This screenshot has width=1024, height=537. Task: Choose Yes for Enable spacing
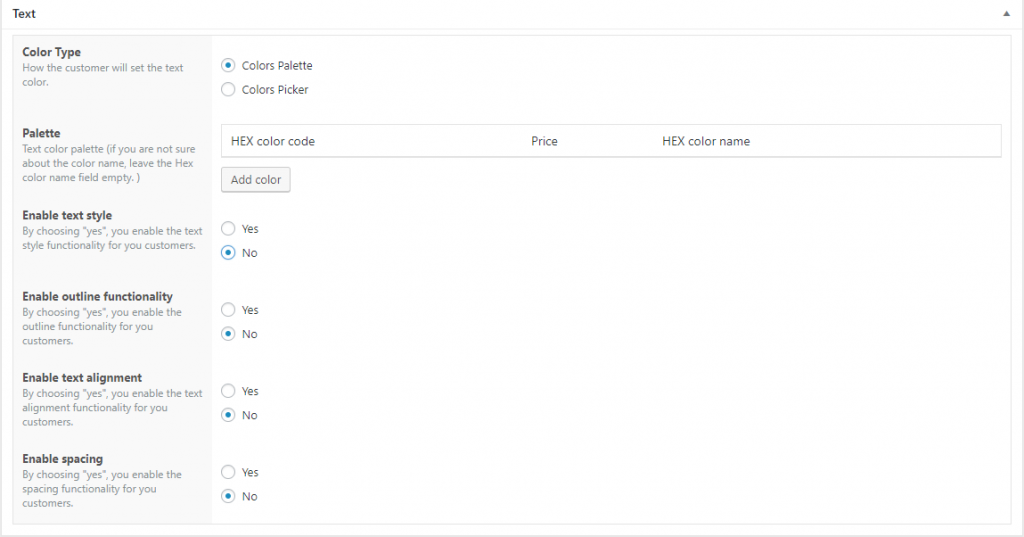pos(228,472)
